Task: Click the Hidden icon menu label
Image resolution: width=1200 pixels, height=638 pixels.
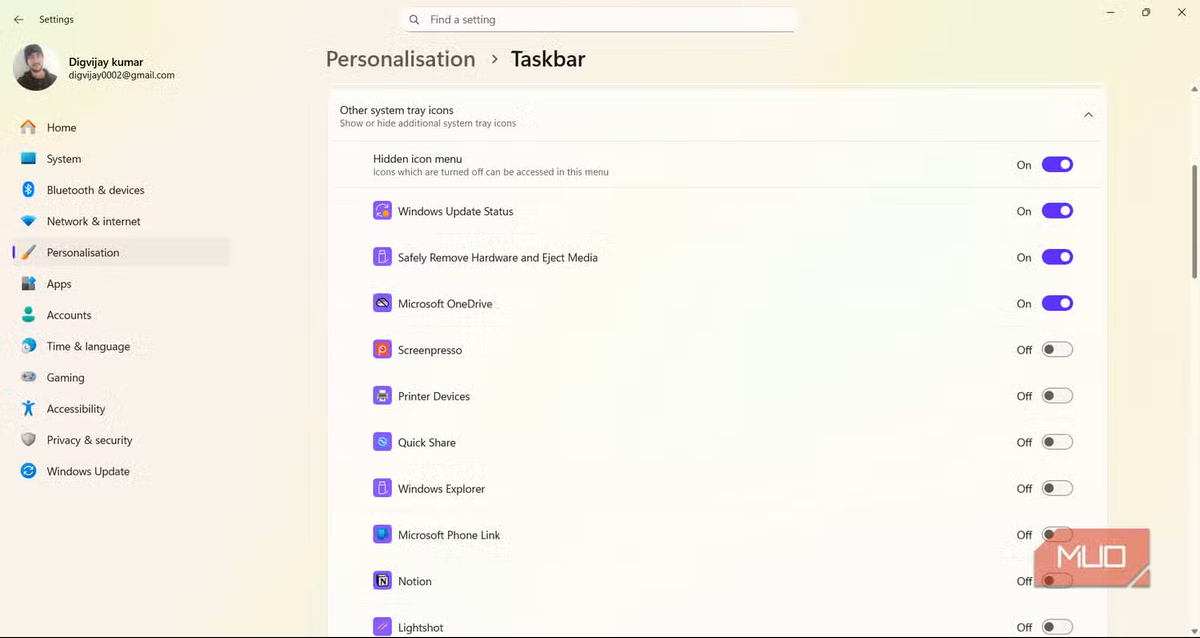Action: tap(418, 159)
